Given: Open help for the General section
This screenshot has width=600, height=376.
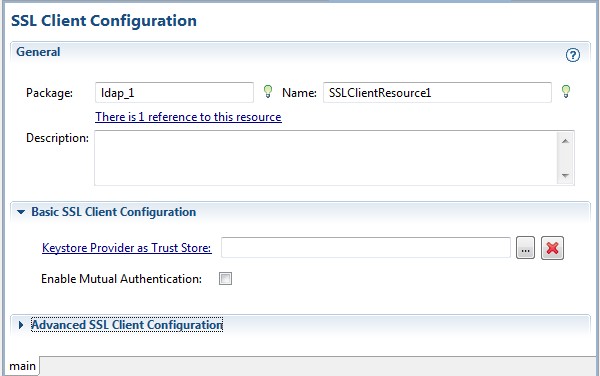Looking at the screenshot, I should point(572,55).
